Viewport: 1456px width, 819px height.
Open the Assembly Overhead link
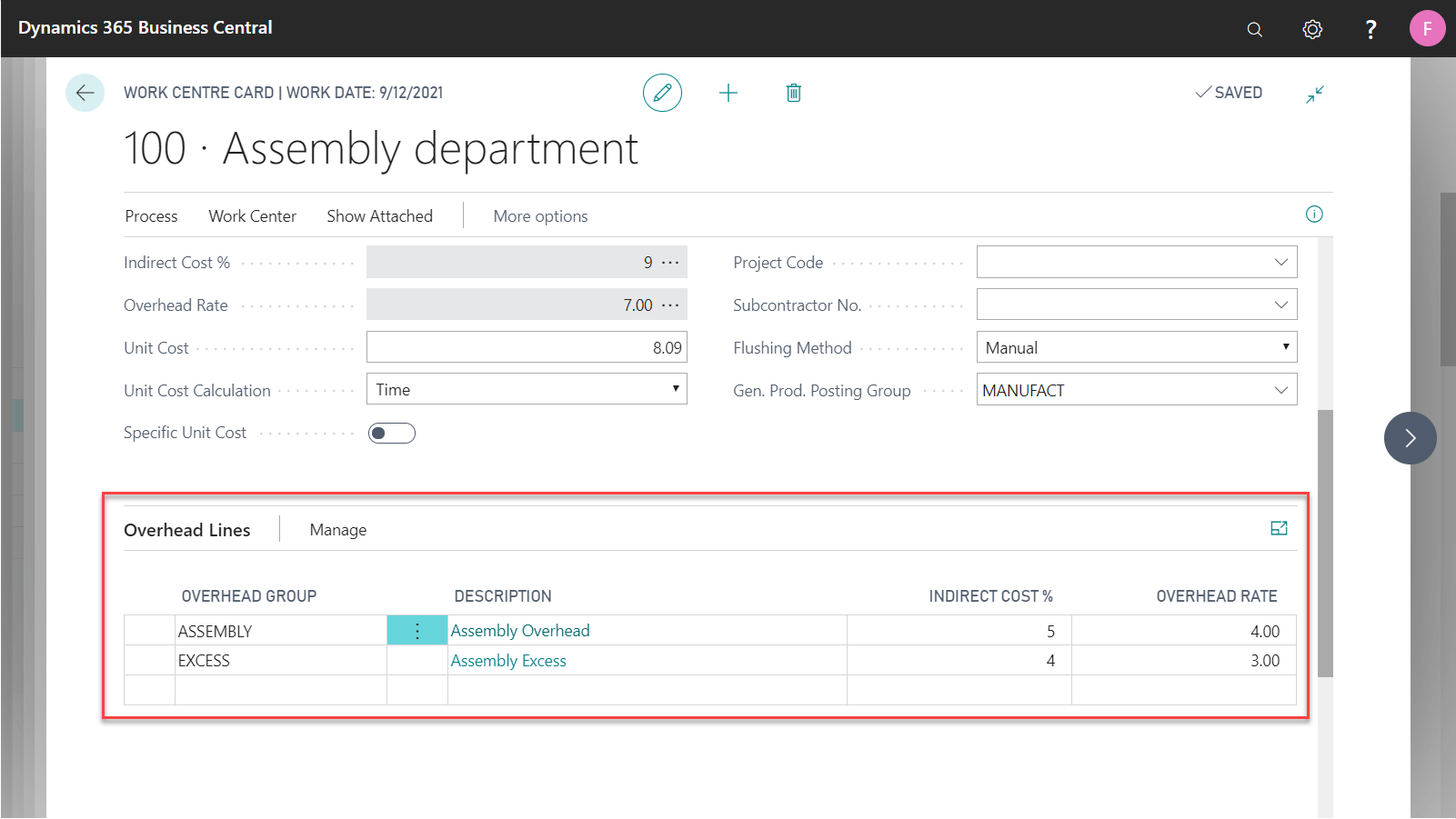pos(520,631)
